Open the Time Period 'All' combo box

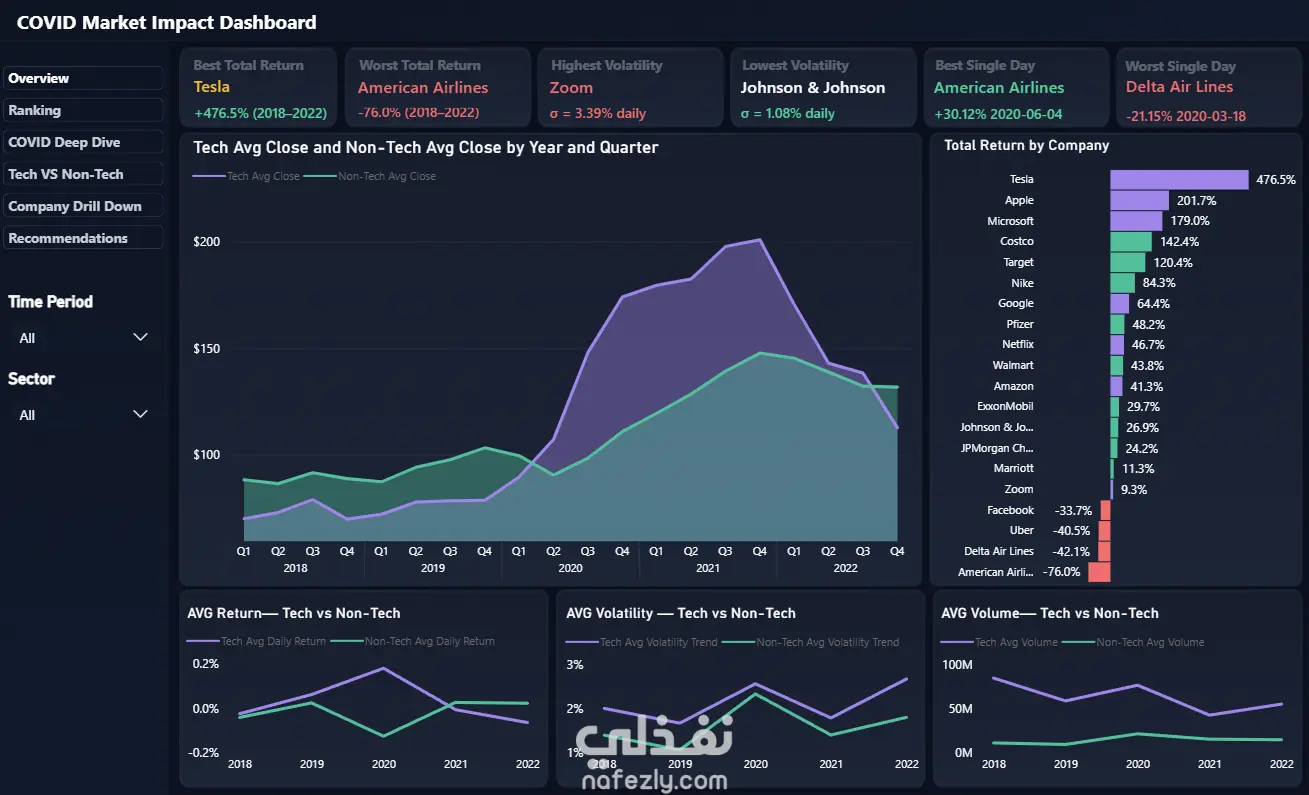click(83, 338)
